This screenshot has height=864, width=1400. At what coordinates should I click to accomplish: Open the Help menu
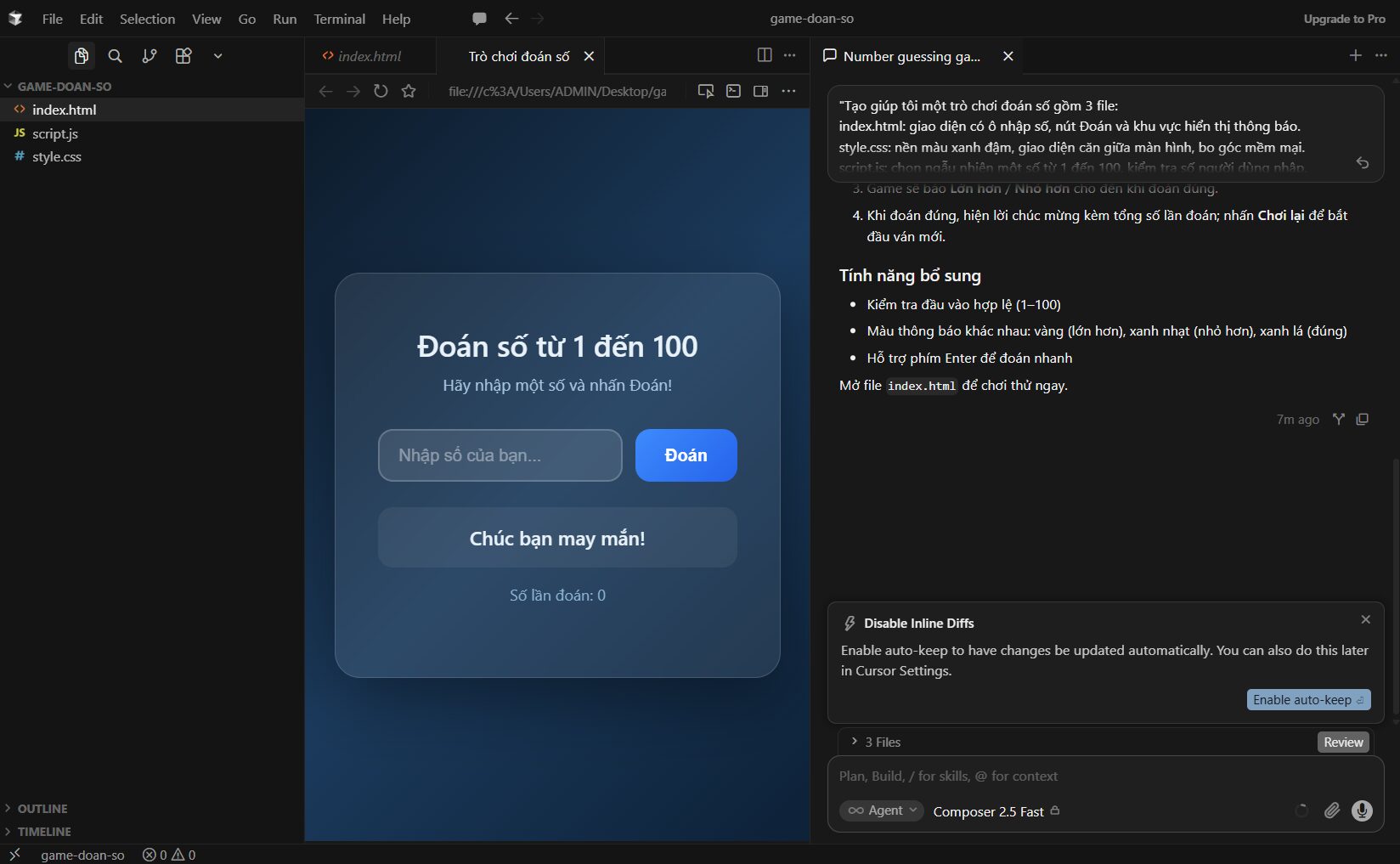point(396,19)
